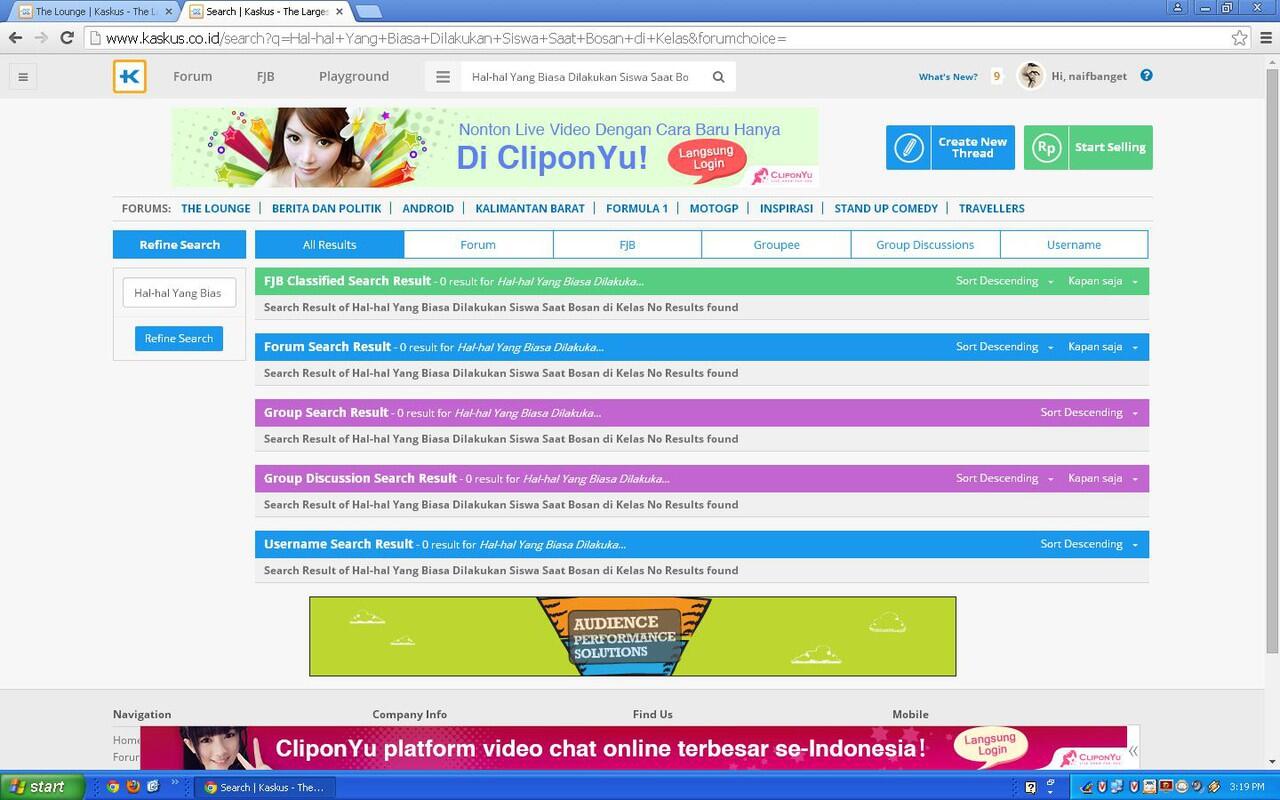Select the All Results tab

pyautogui.click(x=330, y=245)
